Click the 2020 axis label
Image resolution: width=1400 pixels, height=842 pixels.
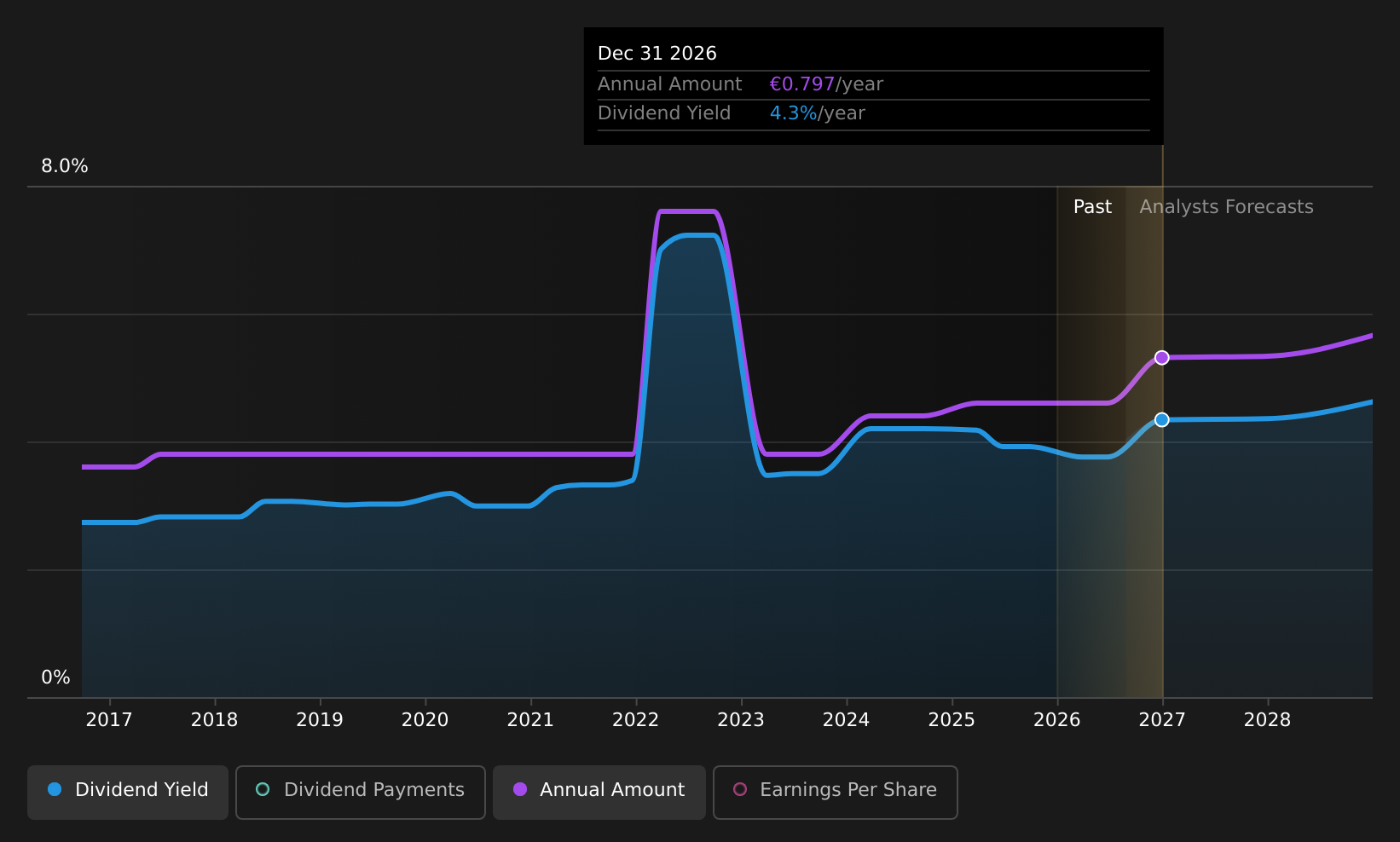(x=425, y=720)
